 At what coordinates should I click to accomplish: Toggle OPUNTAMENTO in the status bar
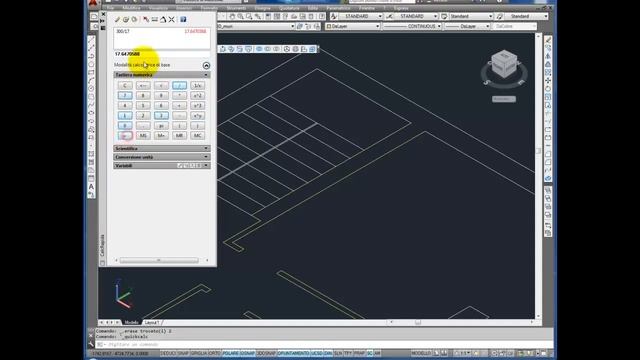(294, 353)
